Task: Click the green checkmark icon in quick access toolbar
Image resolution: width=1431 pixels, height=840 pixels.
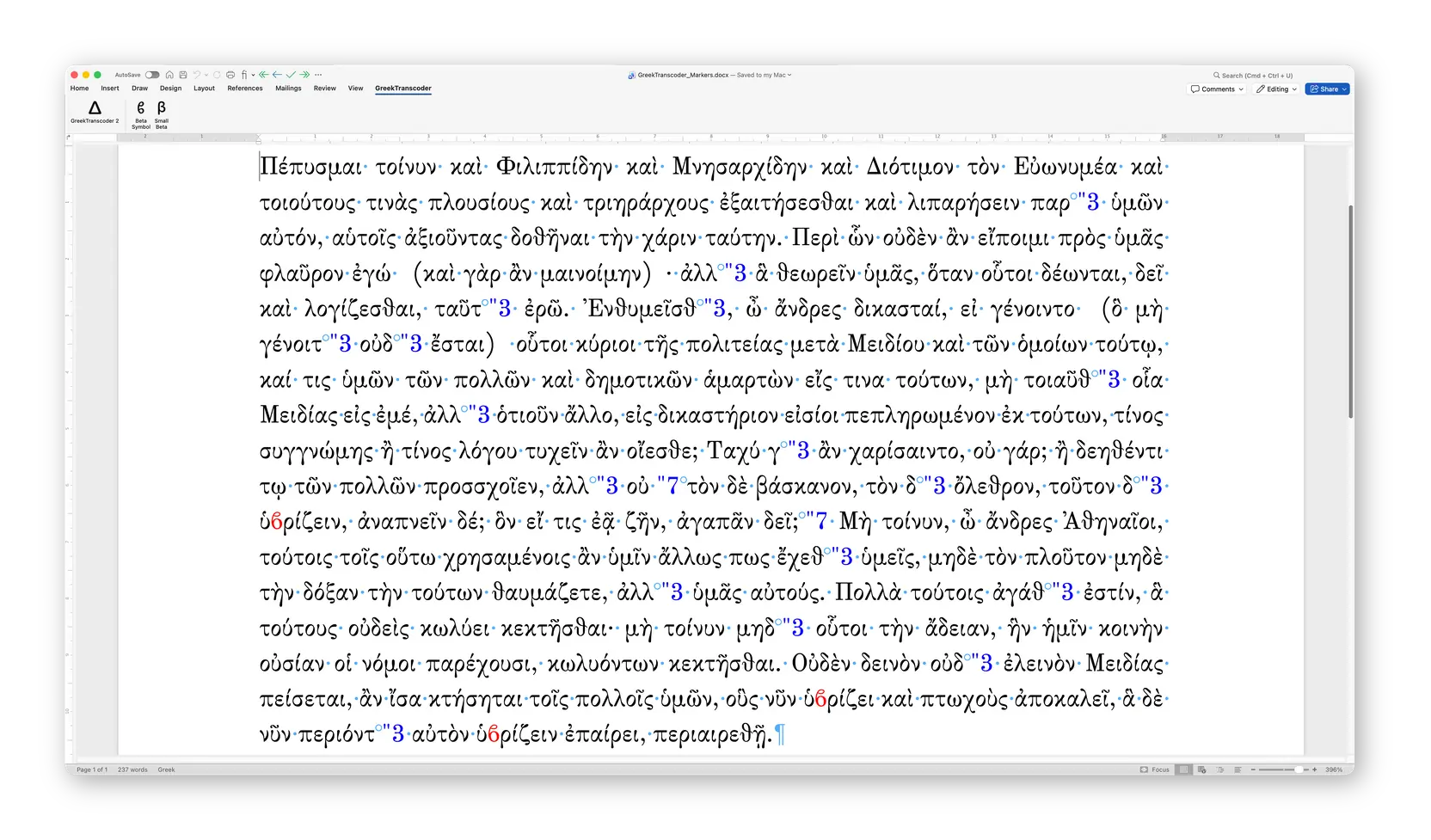Action: click(x=290, y=75)
